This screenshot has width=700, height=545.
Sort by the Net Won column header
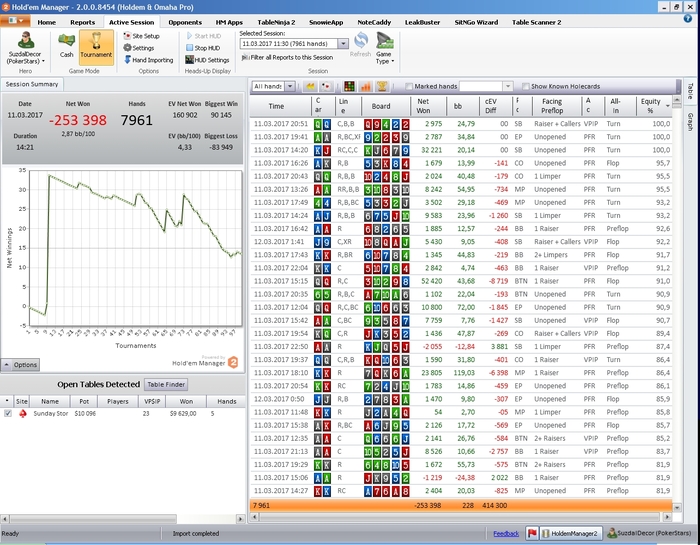click(428, 106)
